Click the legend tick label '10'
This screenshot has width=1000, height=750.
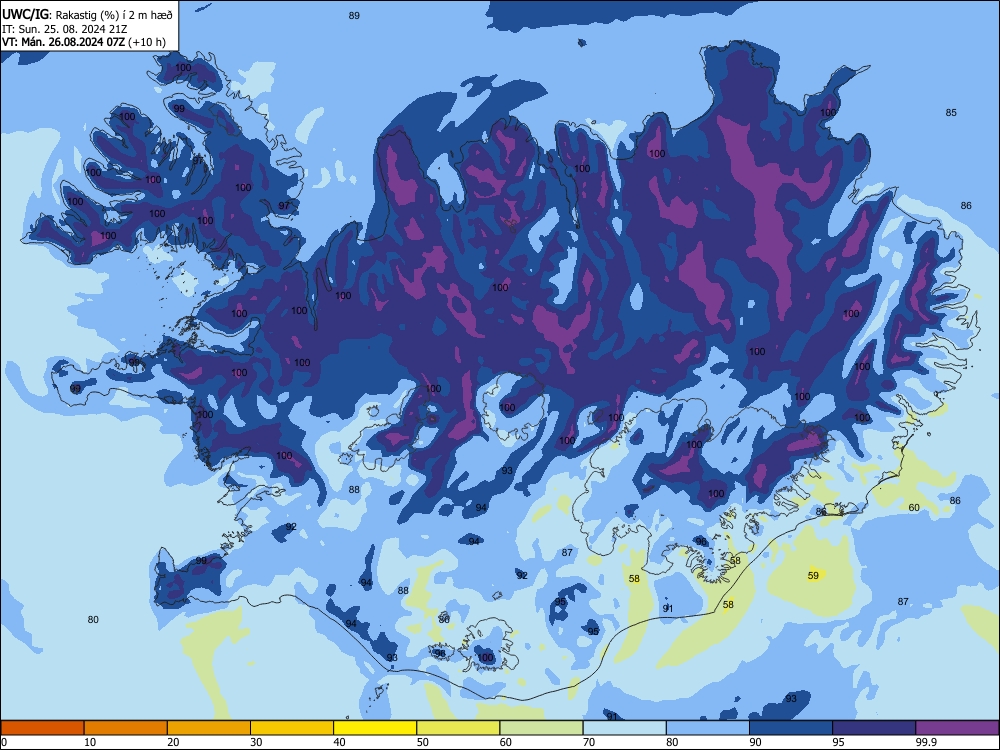point(90,742)
